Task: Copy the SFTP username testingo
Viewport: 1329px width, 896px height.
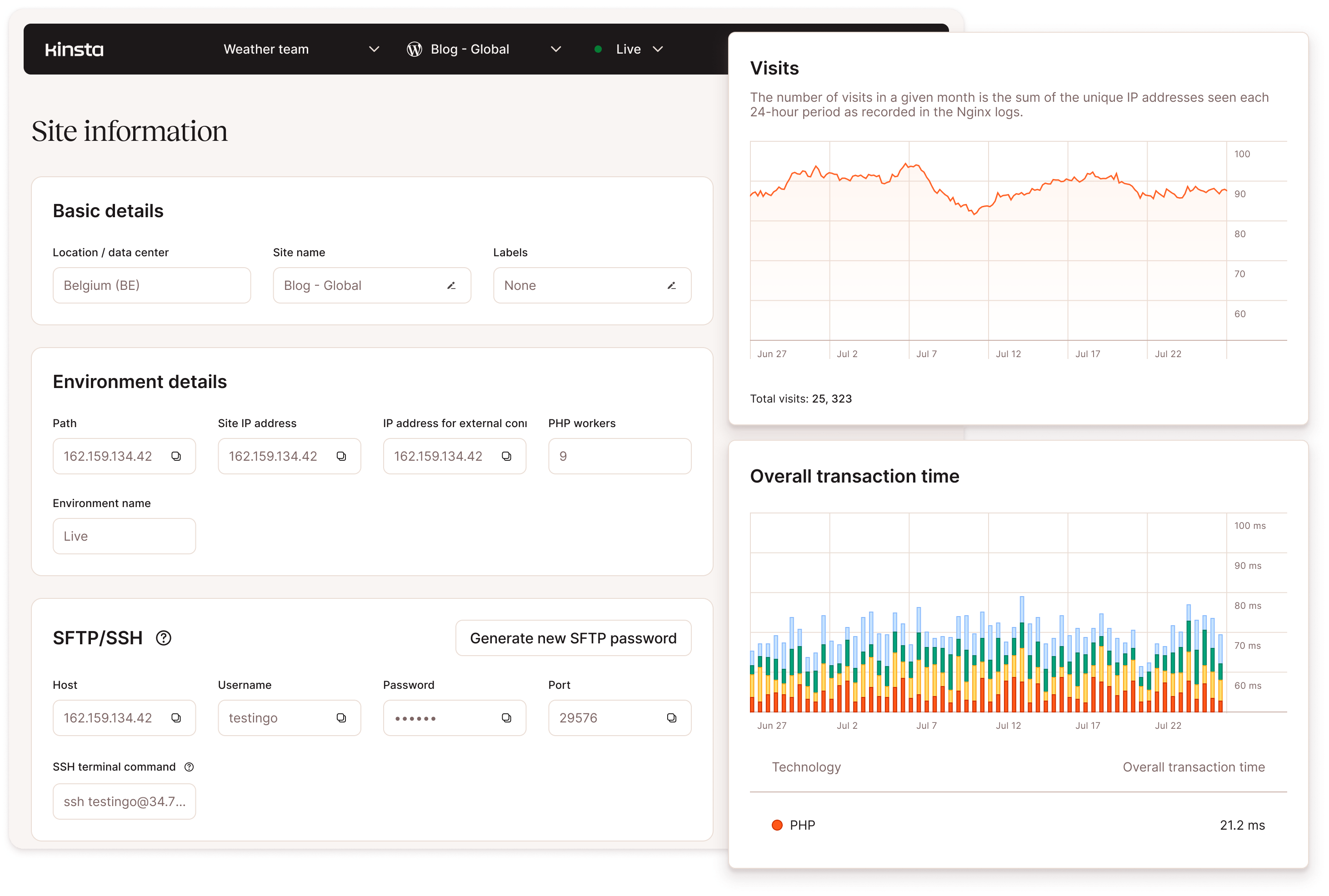Action: (341, 718)
